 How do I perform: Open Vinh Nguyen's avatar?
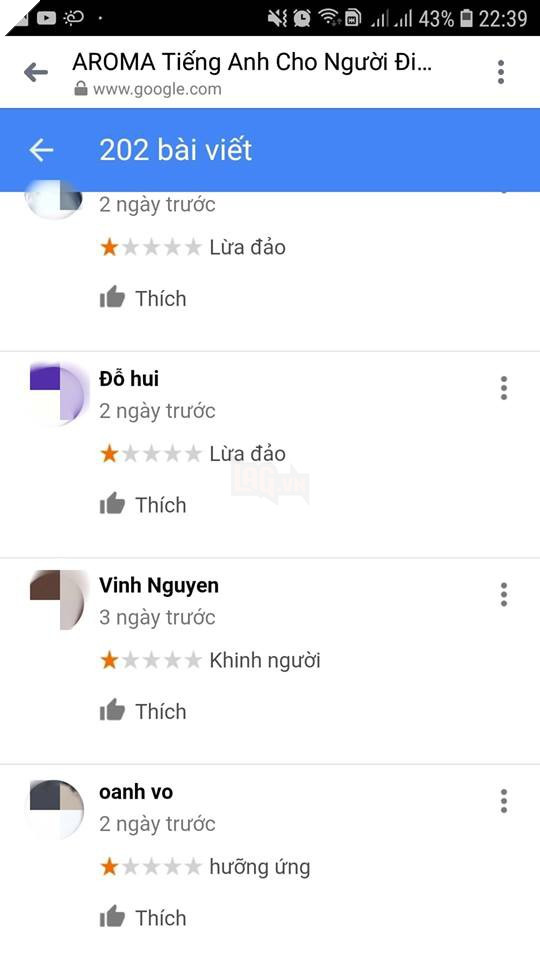[58, 599]
